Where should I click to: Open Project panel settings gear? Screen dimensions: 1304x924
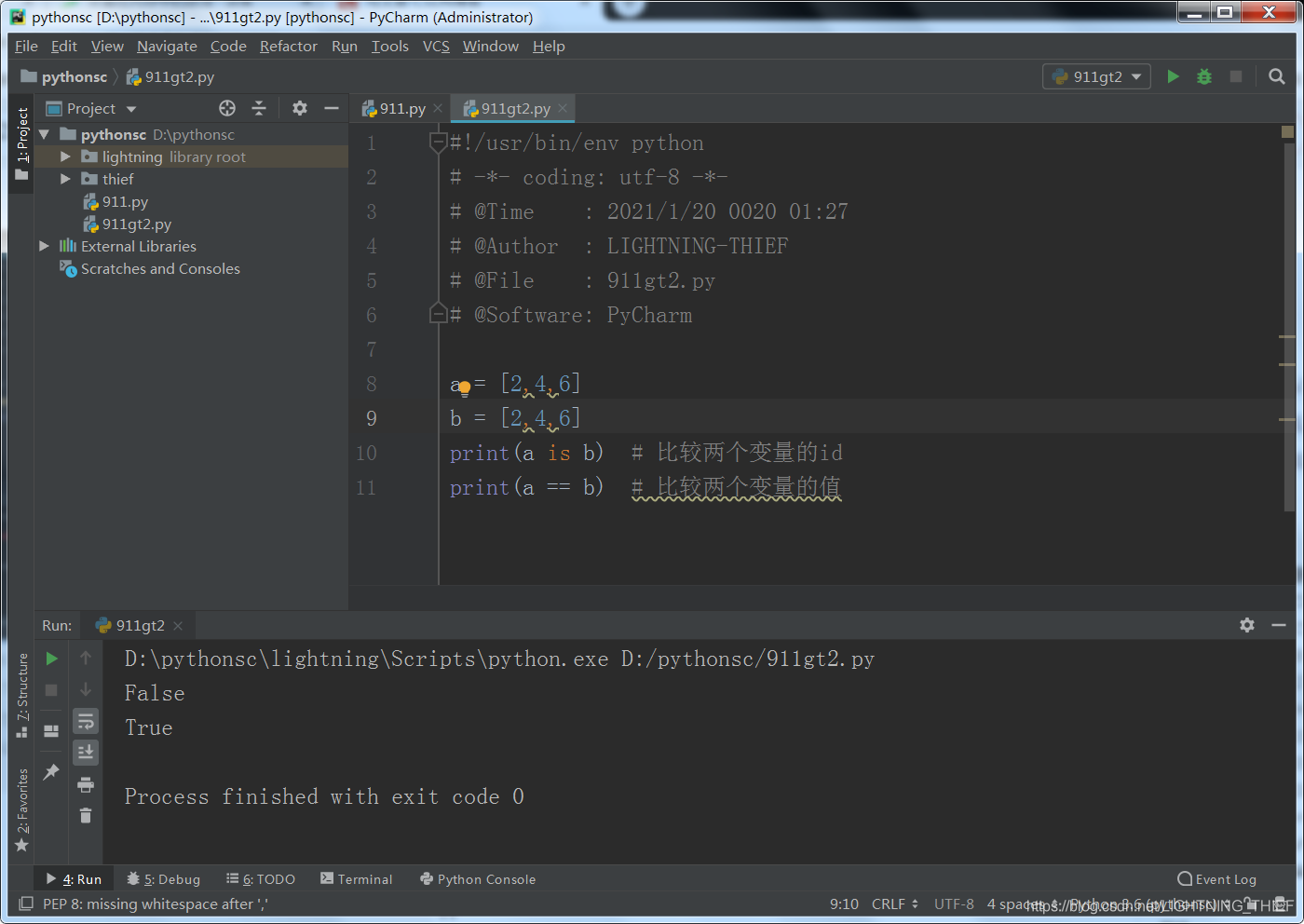click(300, 108)
